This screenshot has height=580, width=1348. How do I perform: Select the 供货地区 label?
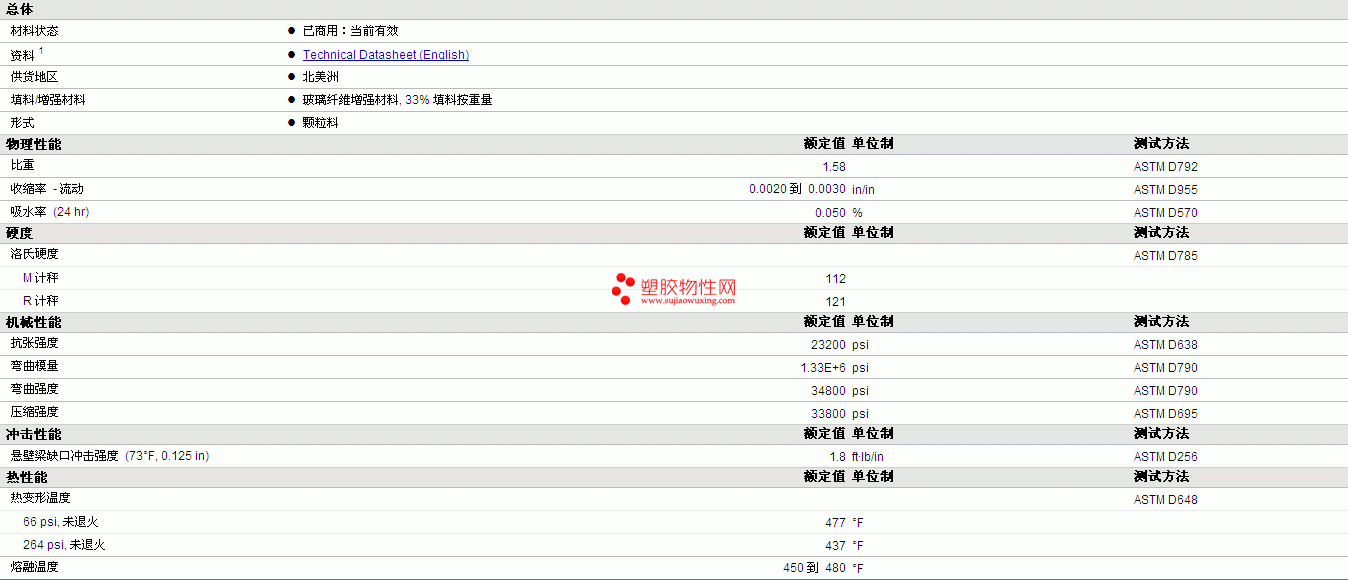[x=35, y=77]
